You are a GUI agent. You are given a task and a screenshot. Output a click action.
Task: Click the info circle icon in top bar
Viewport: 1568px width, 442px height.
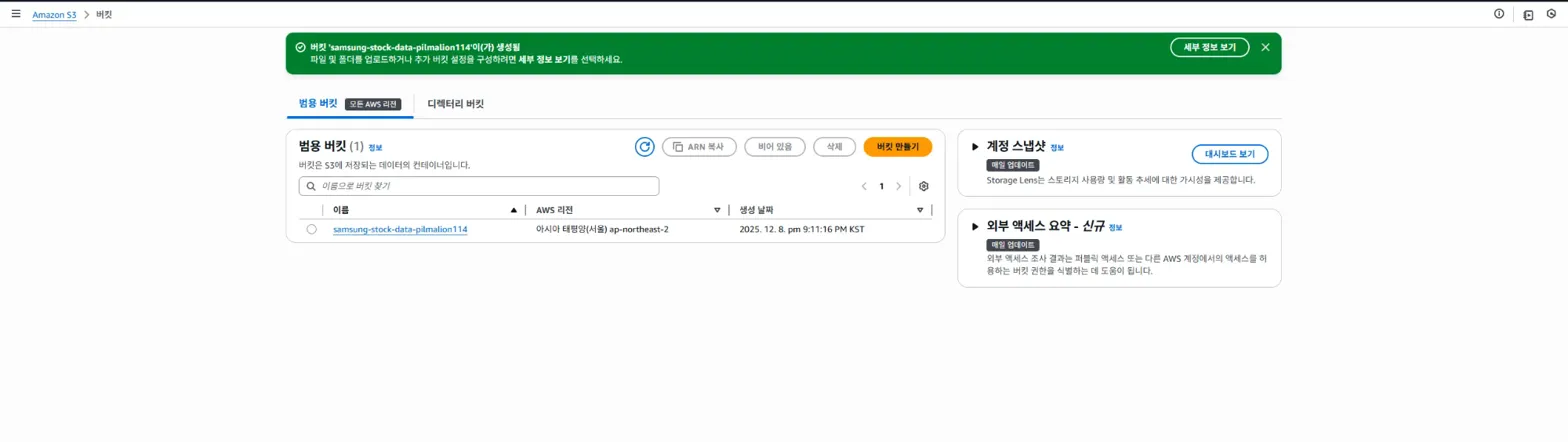click(1498, 14)
